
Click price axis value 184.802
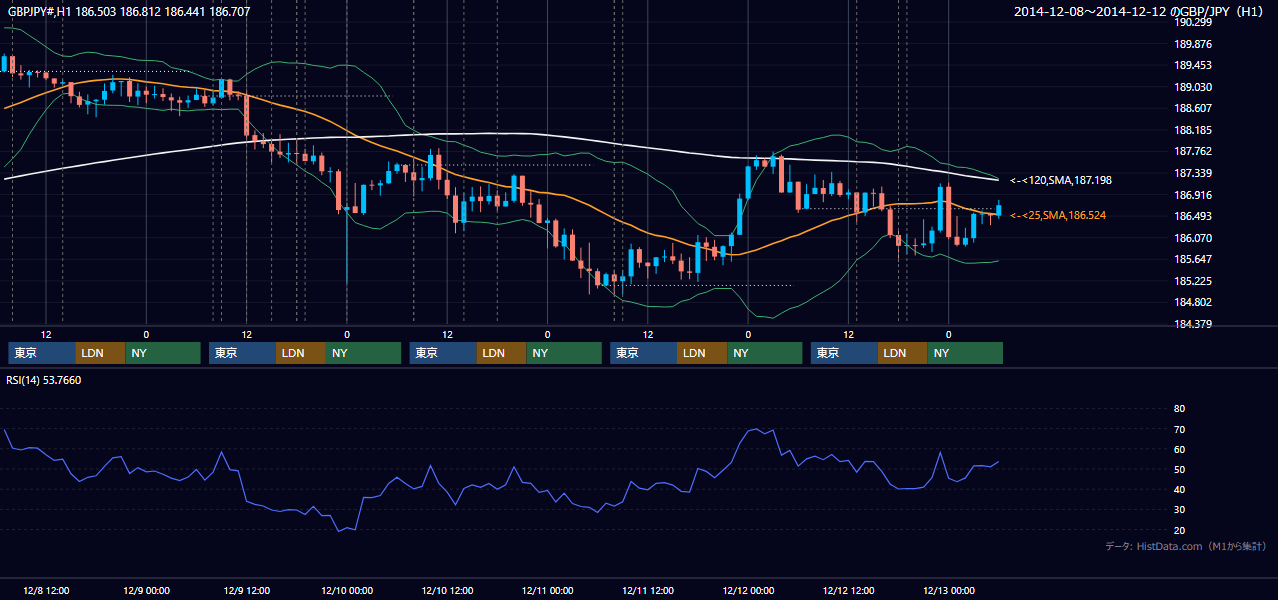pos(1194,302)
